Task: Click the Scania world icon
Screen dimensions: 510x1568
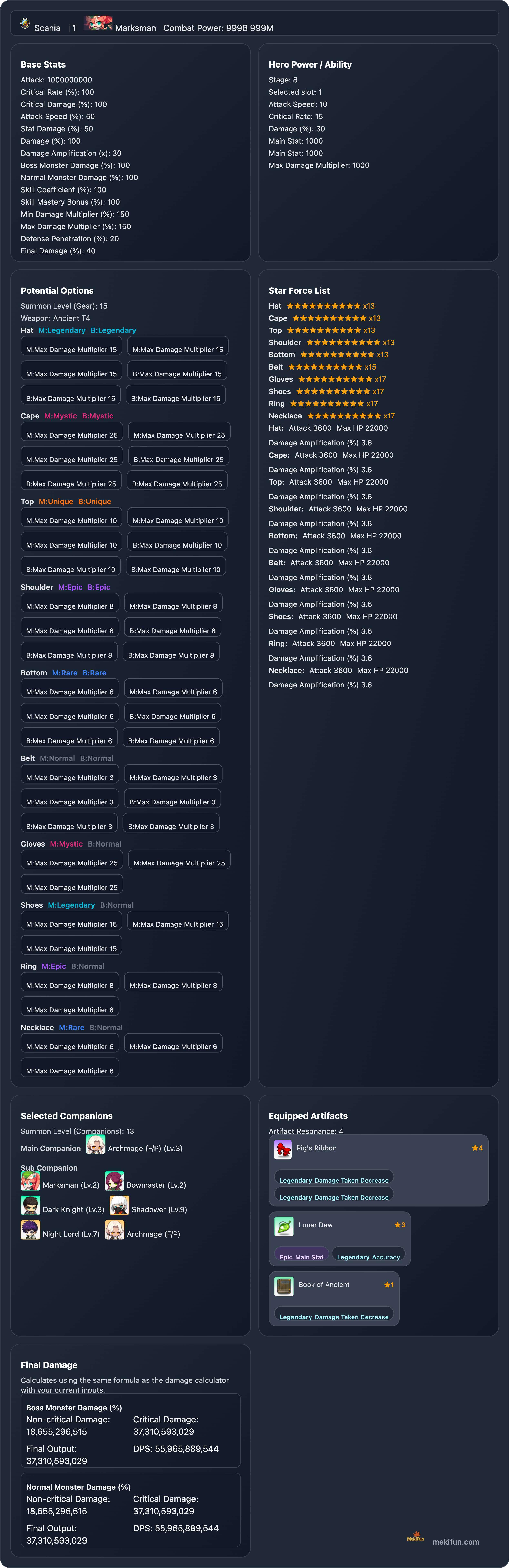Action: [25, 23]
